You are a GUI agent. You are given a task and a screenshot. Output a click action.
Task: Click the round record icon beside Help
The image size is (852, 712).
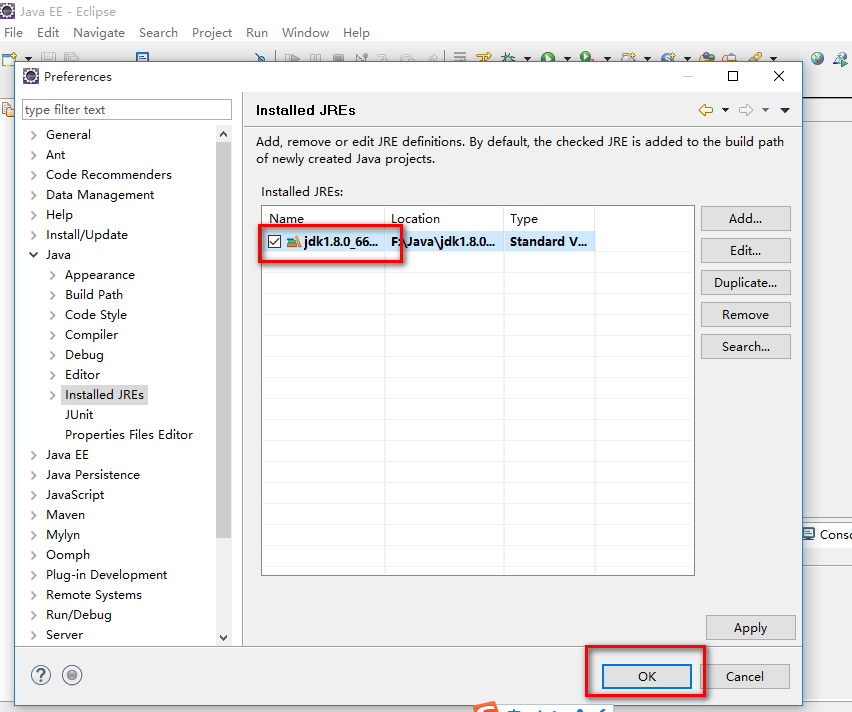coord(71,675)
